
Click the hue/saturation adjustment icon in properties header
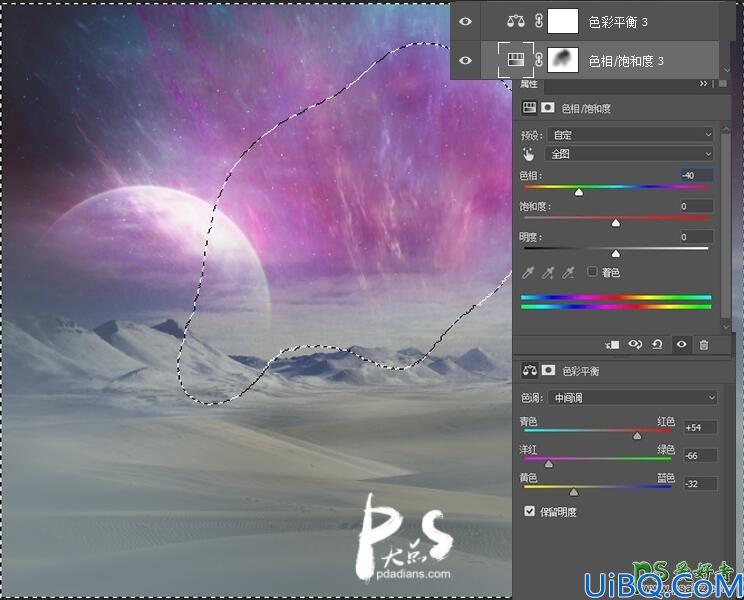click(529, 108)
